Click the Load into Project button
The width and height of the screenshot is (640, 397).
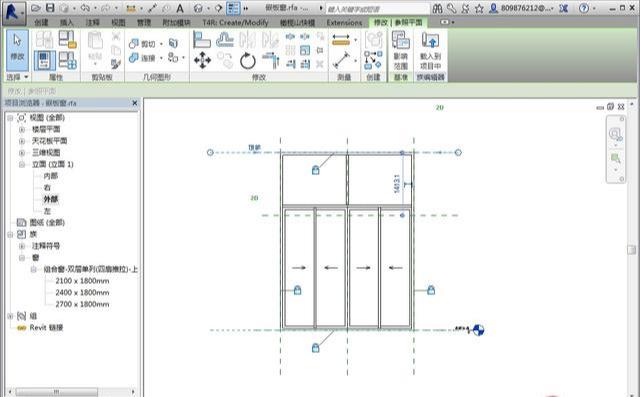tap(430, 50)
